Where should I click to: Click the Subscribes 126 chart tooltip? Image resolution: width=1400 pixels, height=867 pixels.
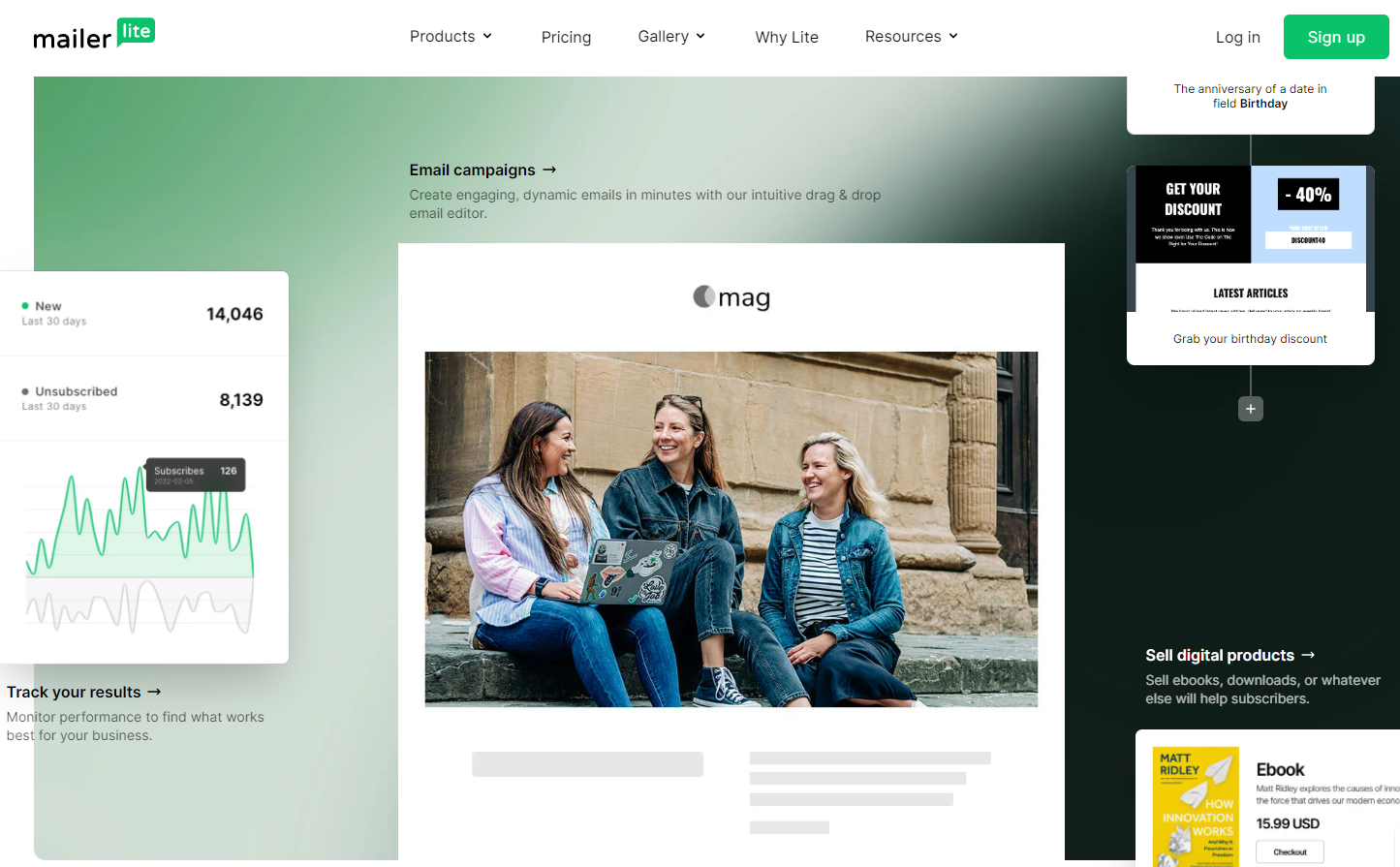tap(196, 475)
